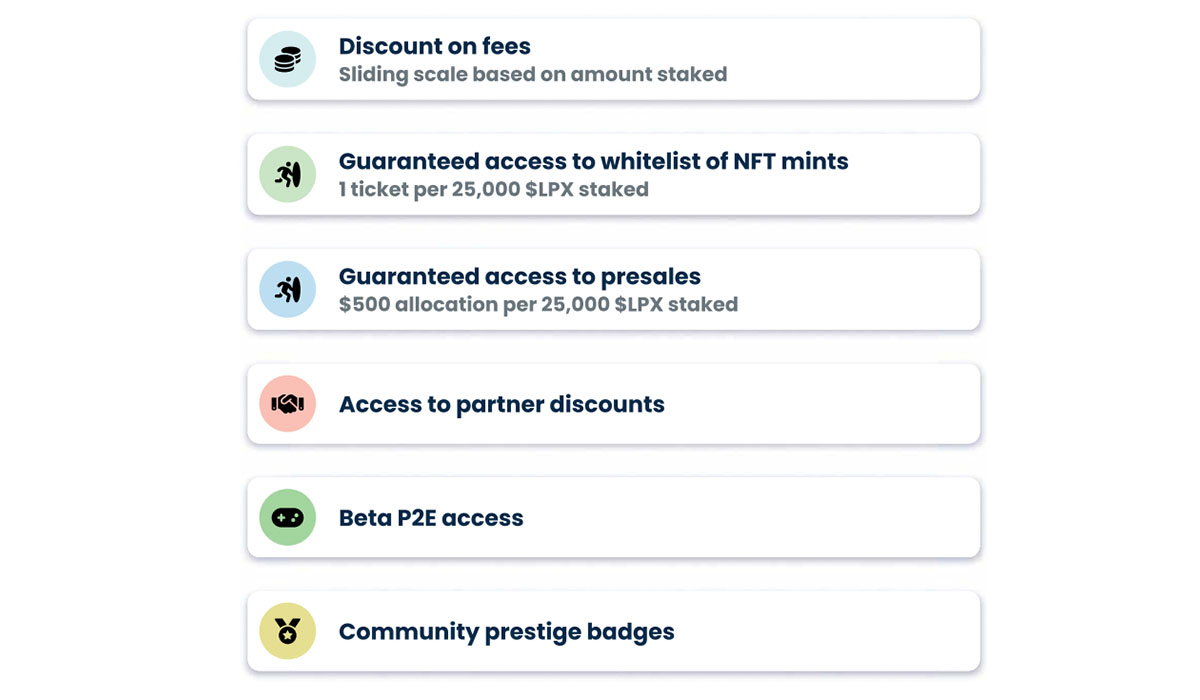Select the "Beta P2E access" label
1200x700 pixels.
431,518
